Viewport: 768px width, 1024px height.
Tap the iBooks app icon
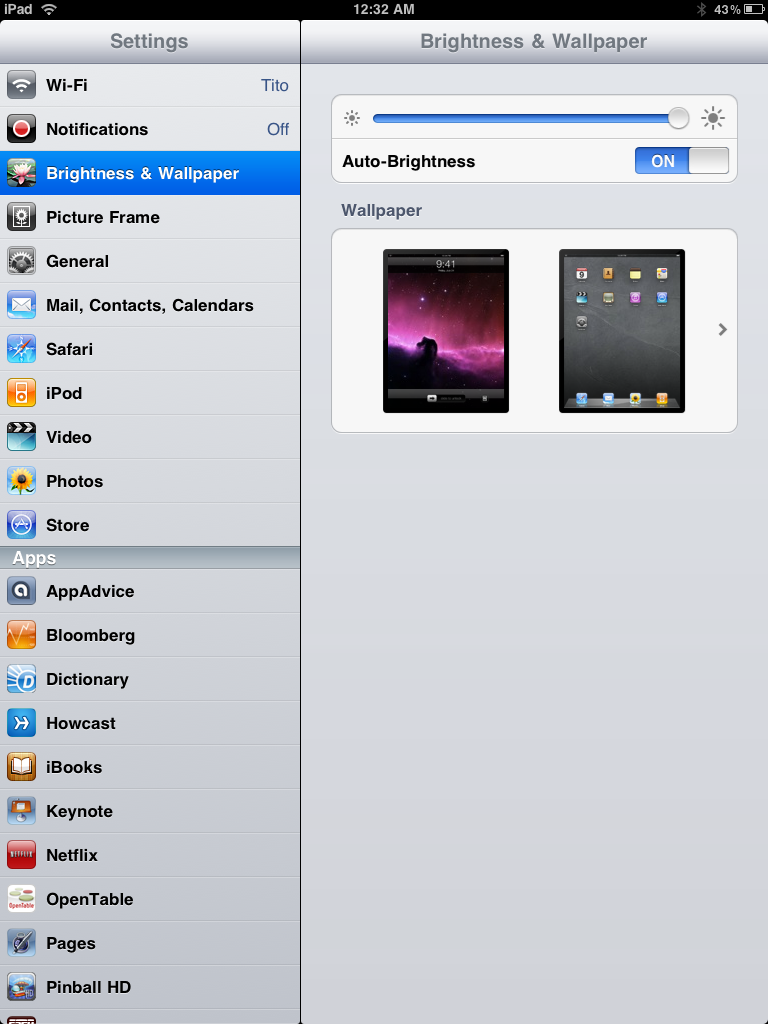click(x=22, y=767)
